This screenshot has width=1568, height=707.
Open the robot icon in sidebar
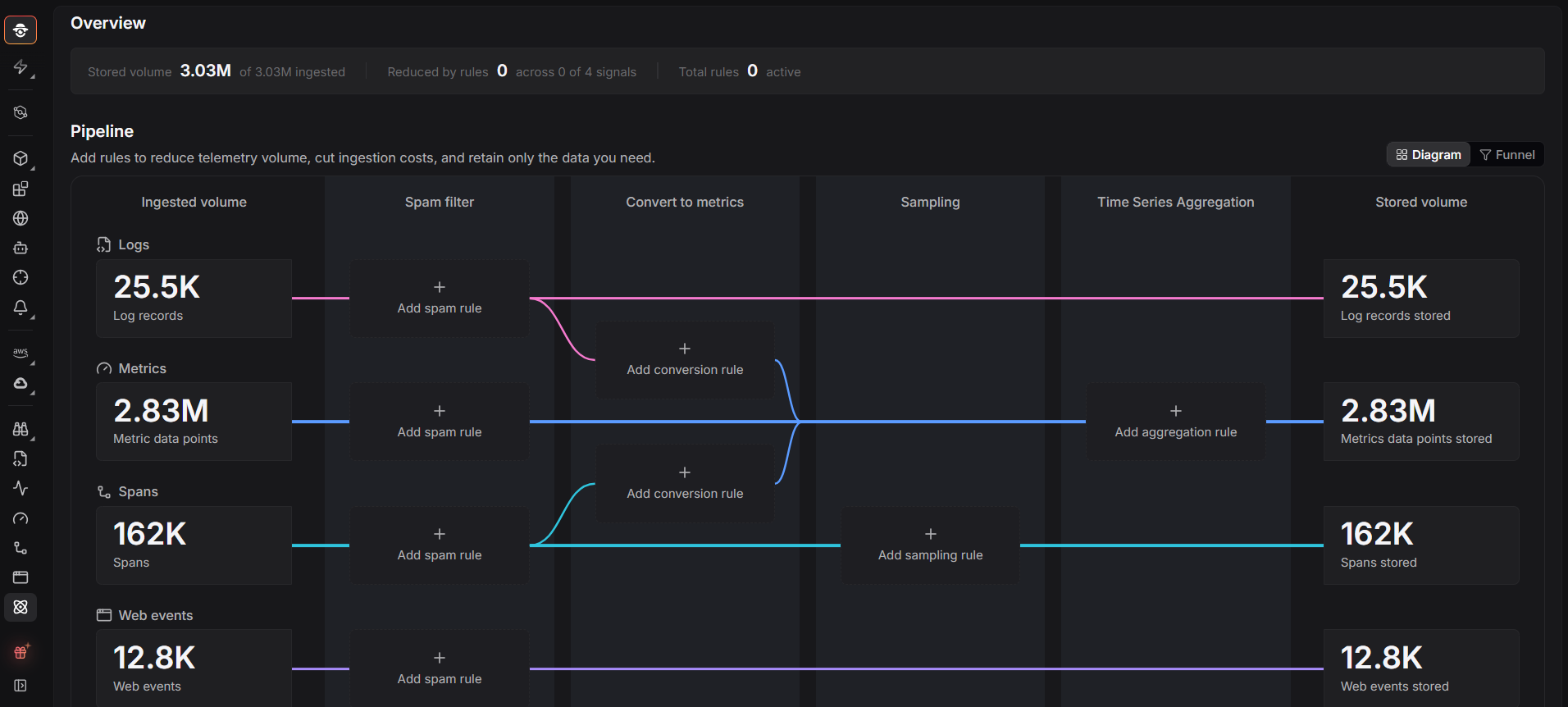21,248
